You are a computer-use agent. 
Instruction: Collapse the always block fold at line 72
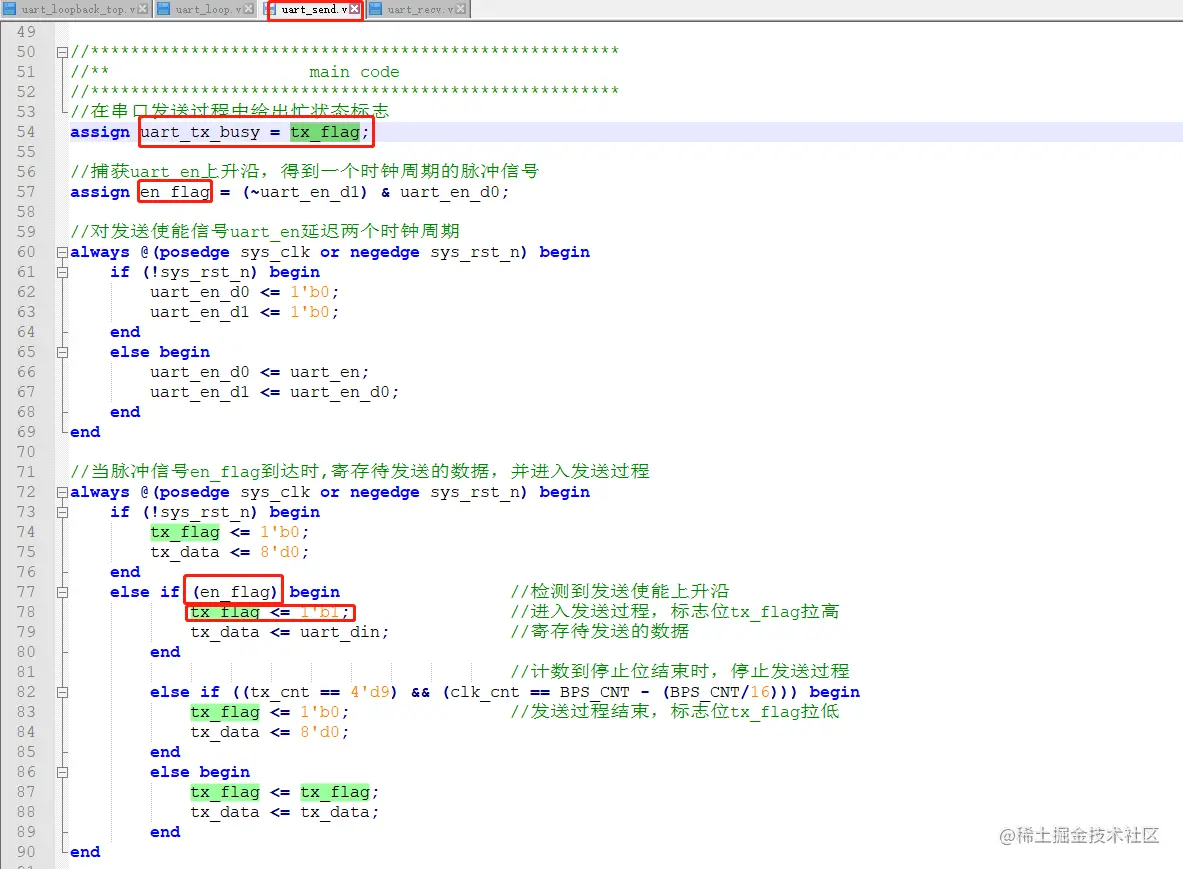pyautogui.click(x=62, y=493)
